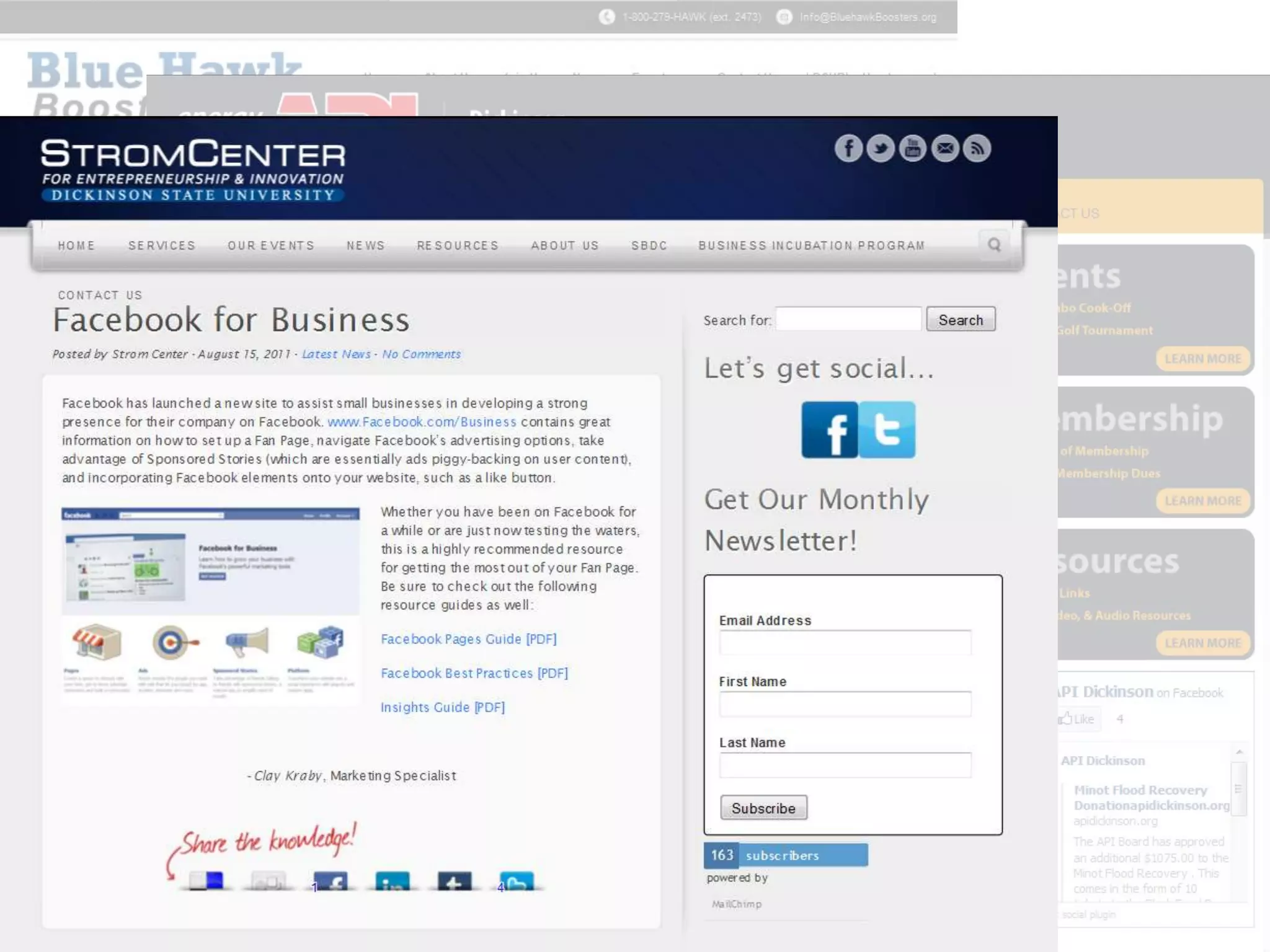Image resolution: width=1270 pixels, height=952 pixels.
Task: Follow the www.Facebook.com/Business link
Action: pos(422,422)
